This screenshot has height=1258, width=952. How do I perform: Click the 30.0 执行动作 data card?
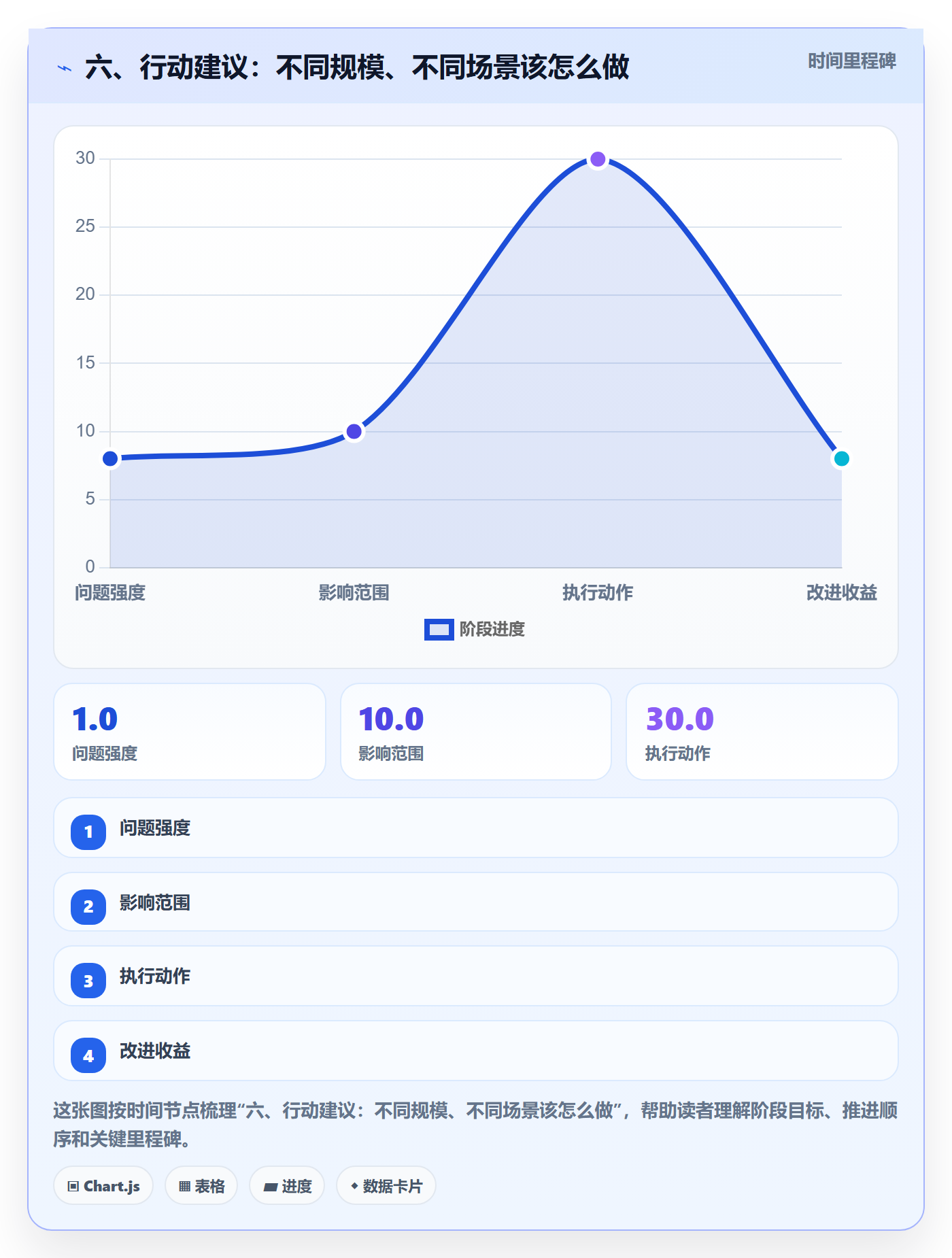pos(762,732)
